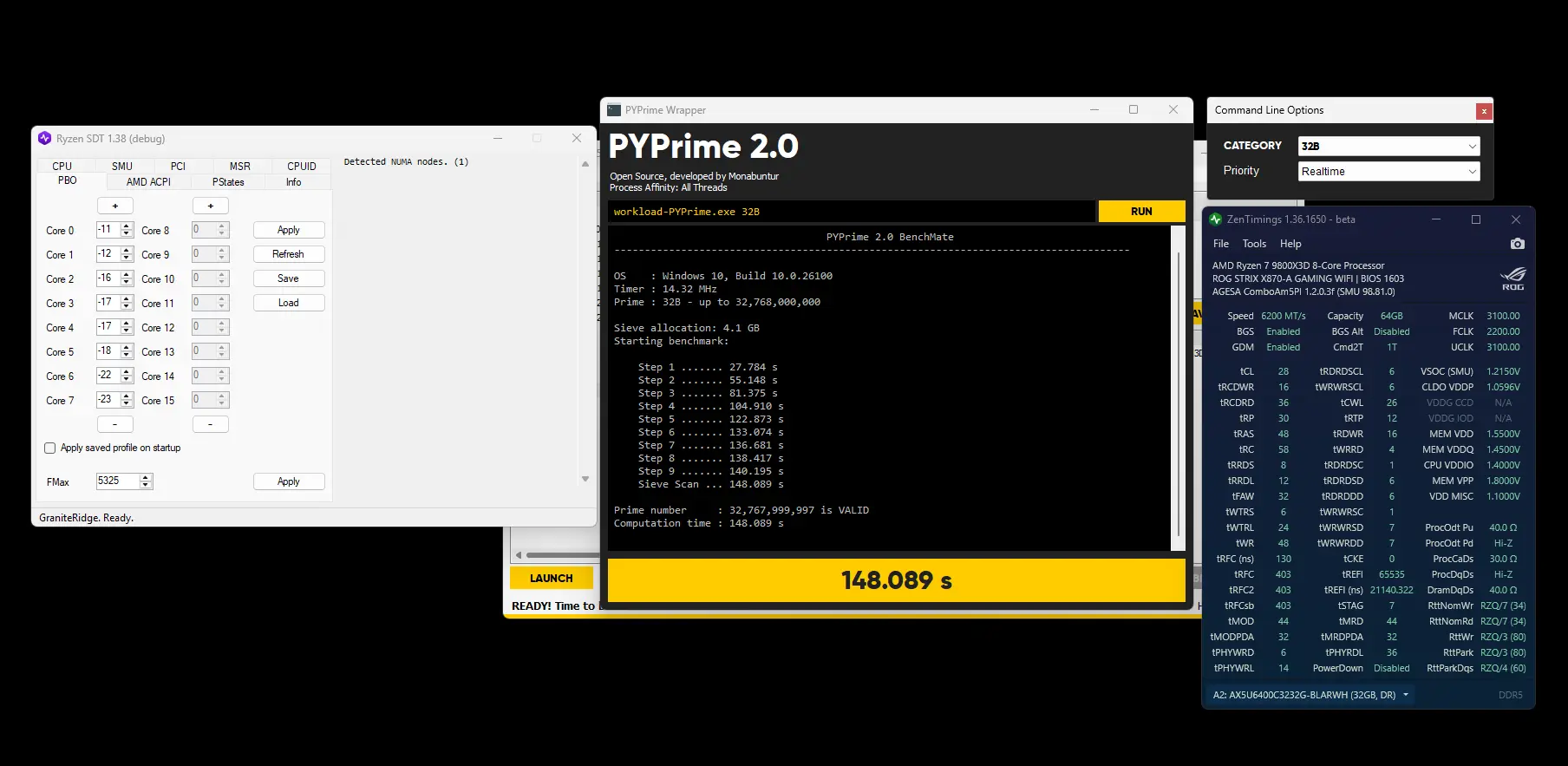Screen dimensions: 1568x766
Task: Expand the A2 memory module selector
Action: pyautogui.click(x=1309, y=695)
